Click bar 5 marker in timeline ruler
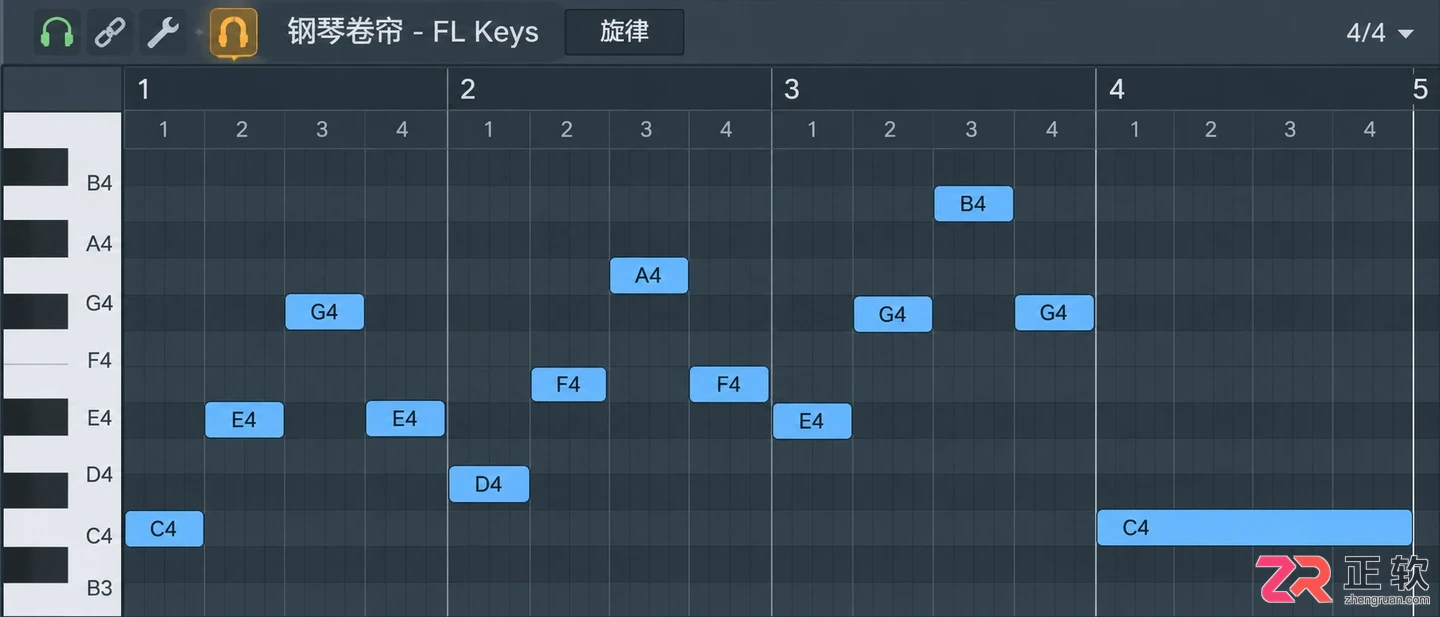This screenshot has height=617, width=1440. coord(1420,90)
